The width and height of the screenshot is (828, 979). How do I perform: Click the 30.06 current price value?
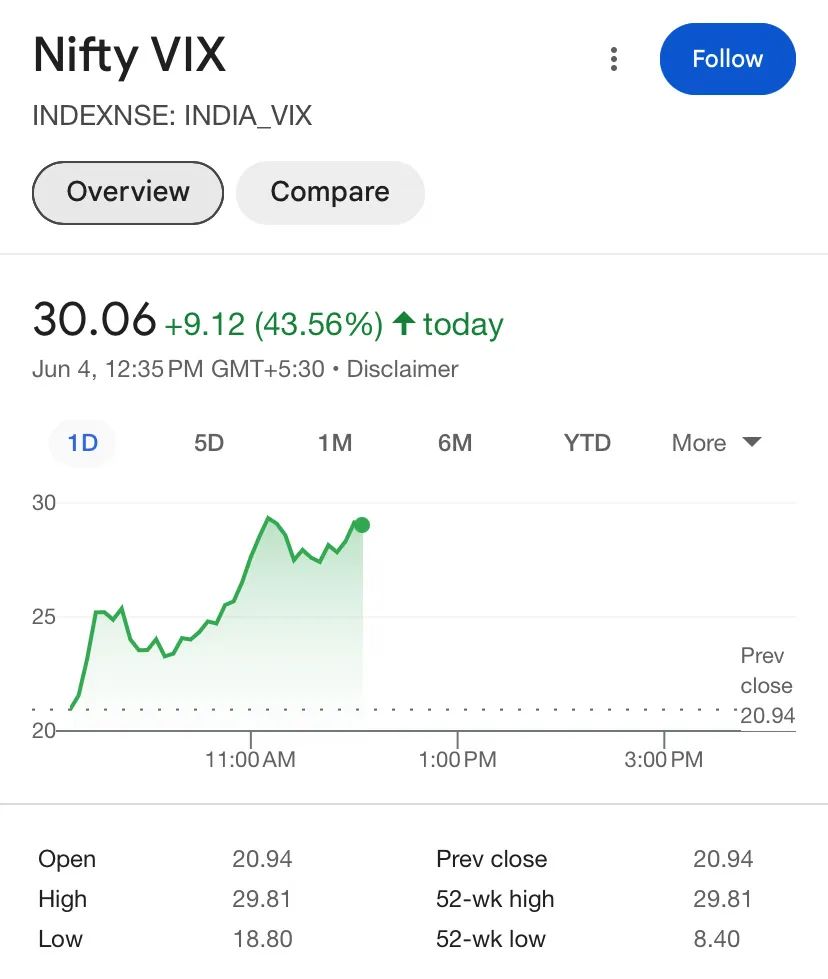tap(95, 320)
